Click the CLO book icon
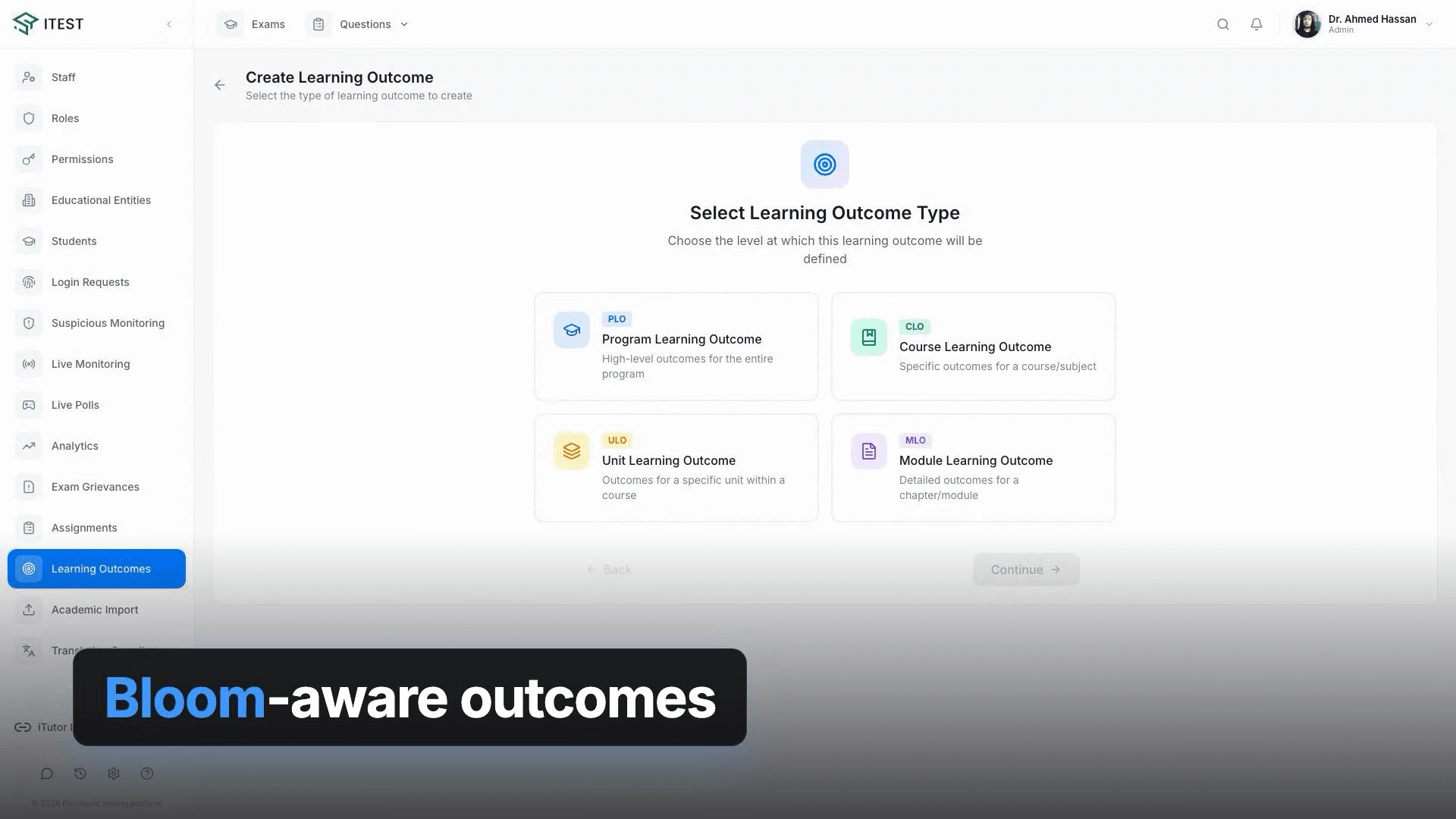Image resolution: width=1456 pixels, height=819 pixels. tap(869, 337)
